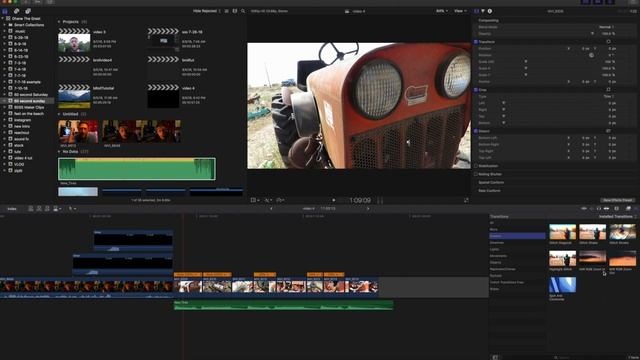Show the Info inspector

pyautogui.click(x=490, y=11)
